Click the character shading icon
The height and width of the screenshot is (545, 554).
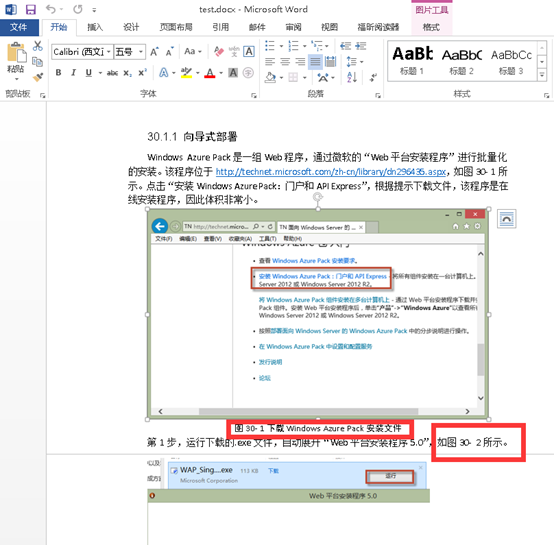(x=233, y=73)
